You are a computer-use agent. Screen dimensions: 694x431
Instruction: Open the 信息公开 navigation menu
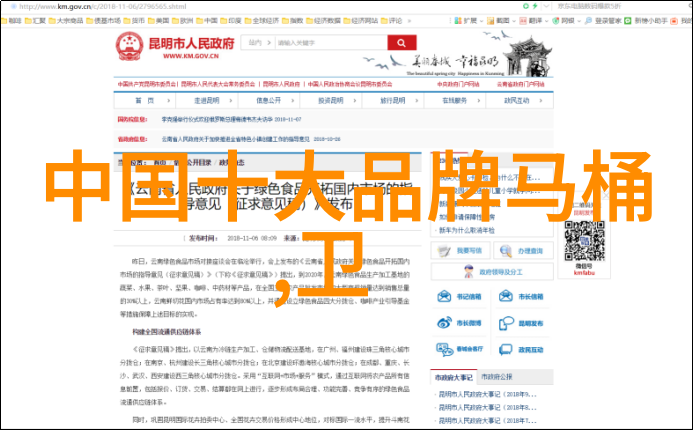pyautogui.click(x=269, y=100)
